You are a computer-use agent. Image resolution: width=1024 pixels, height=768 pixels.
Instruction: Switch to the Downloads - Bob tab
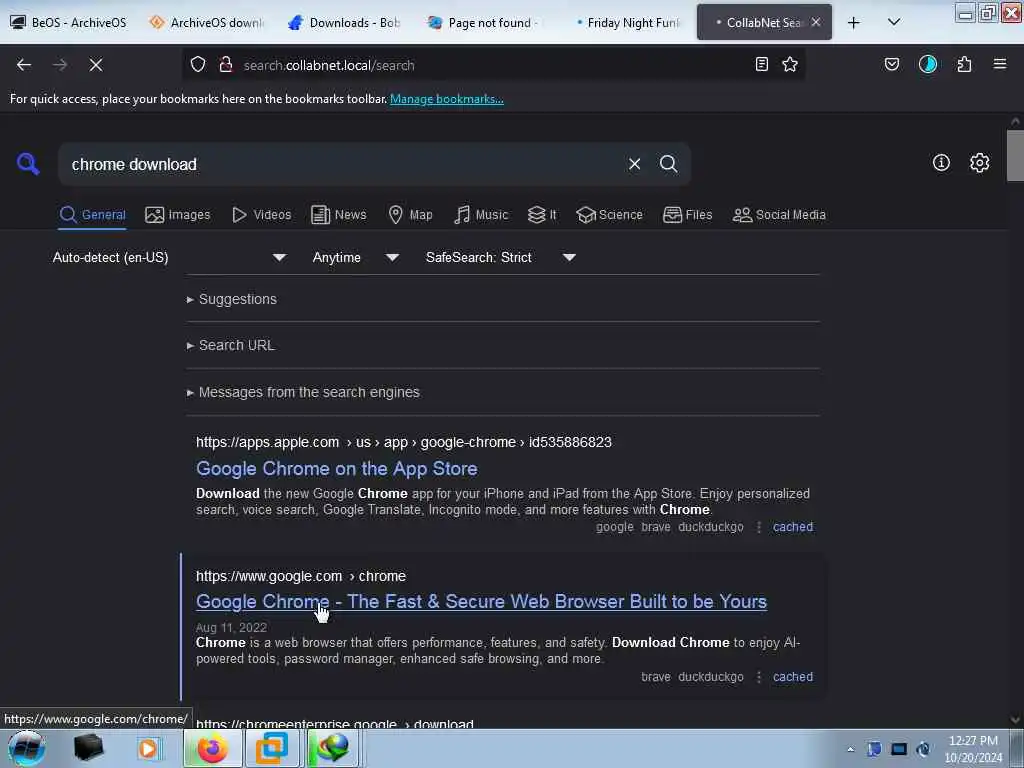point(345,23)
